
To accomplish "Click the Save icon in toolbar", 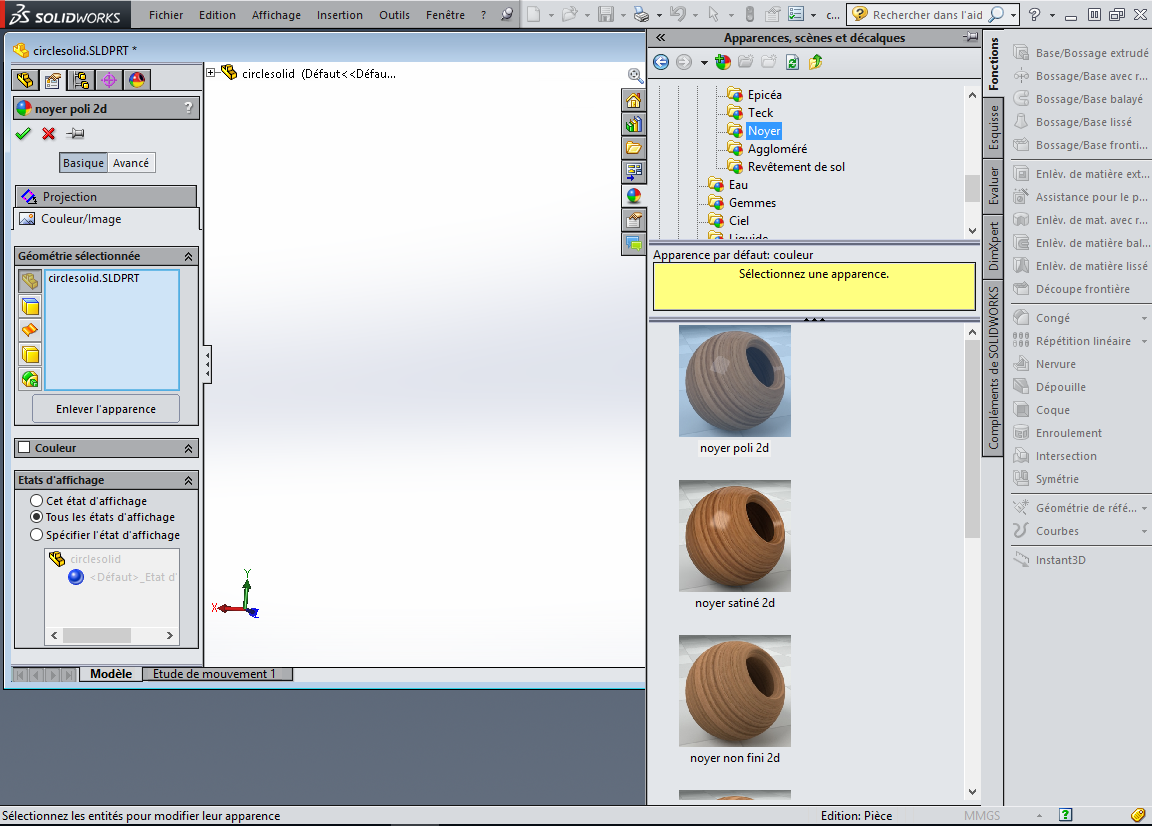I will 605,15.
